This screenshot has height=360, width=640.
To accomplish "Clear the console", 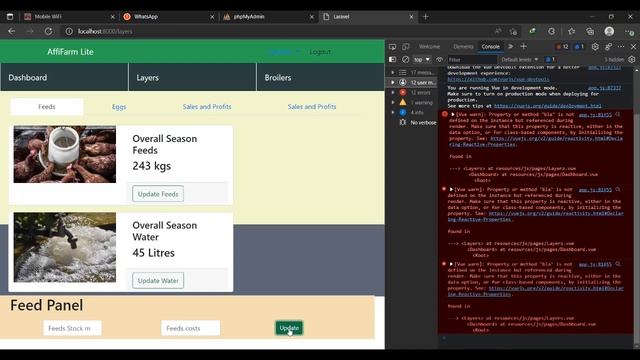I will coord(405,60).
